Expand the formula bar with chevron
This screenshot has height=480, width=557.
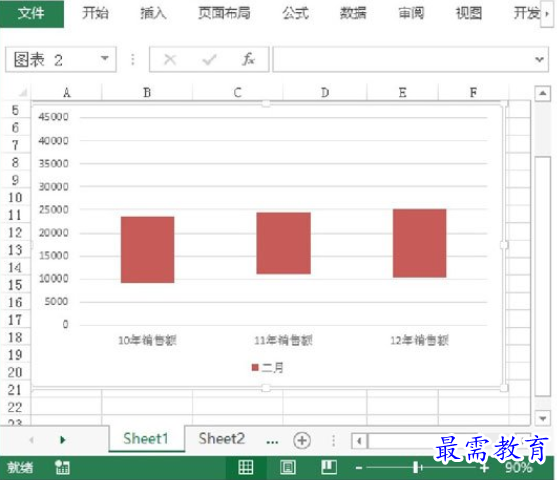click(x=540, y=59)
